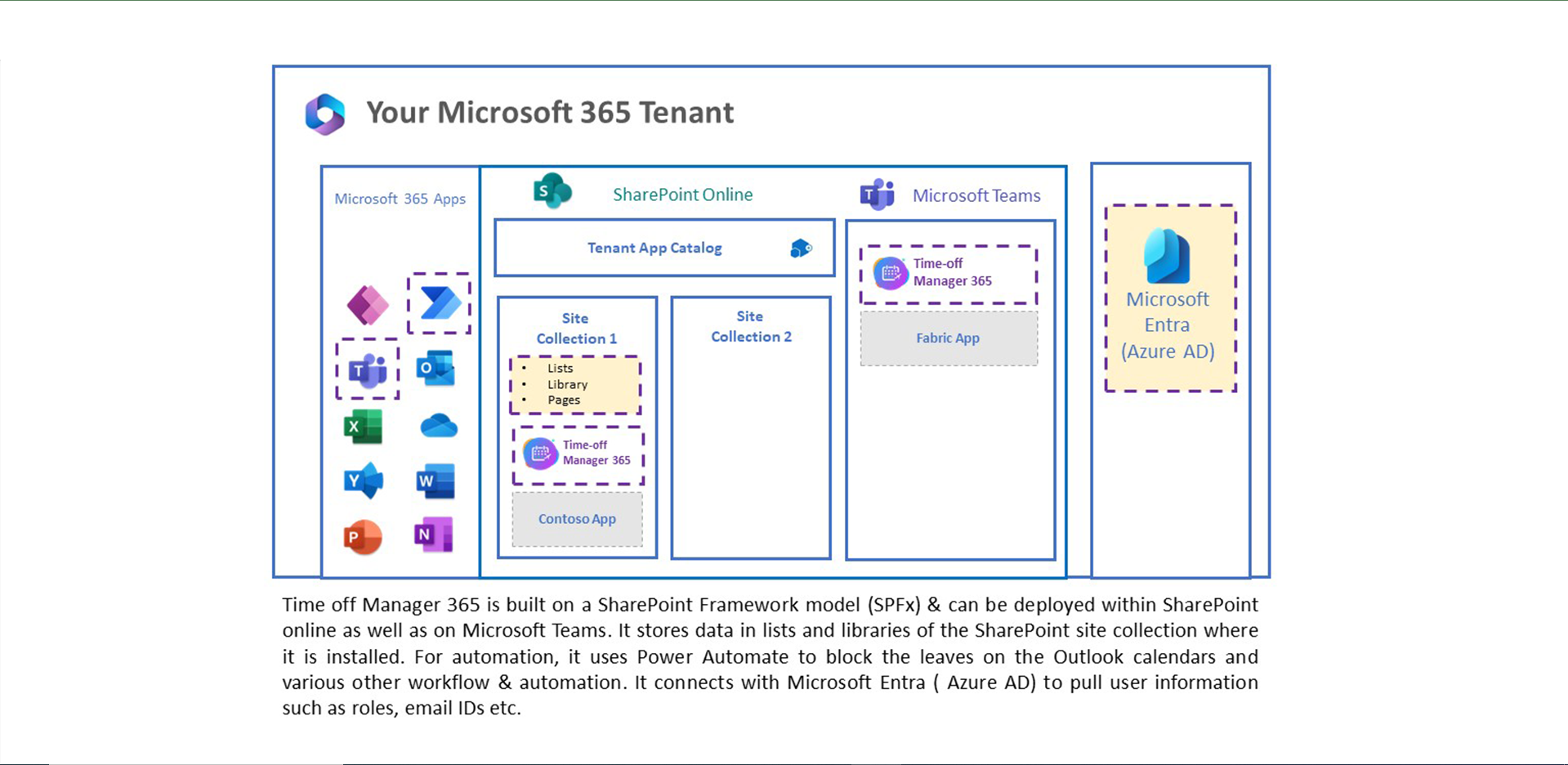This screenshot has width=1568, height=765.
Task: Click the 'SharePoint Online' heading
Action: tap(683, 195)
